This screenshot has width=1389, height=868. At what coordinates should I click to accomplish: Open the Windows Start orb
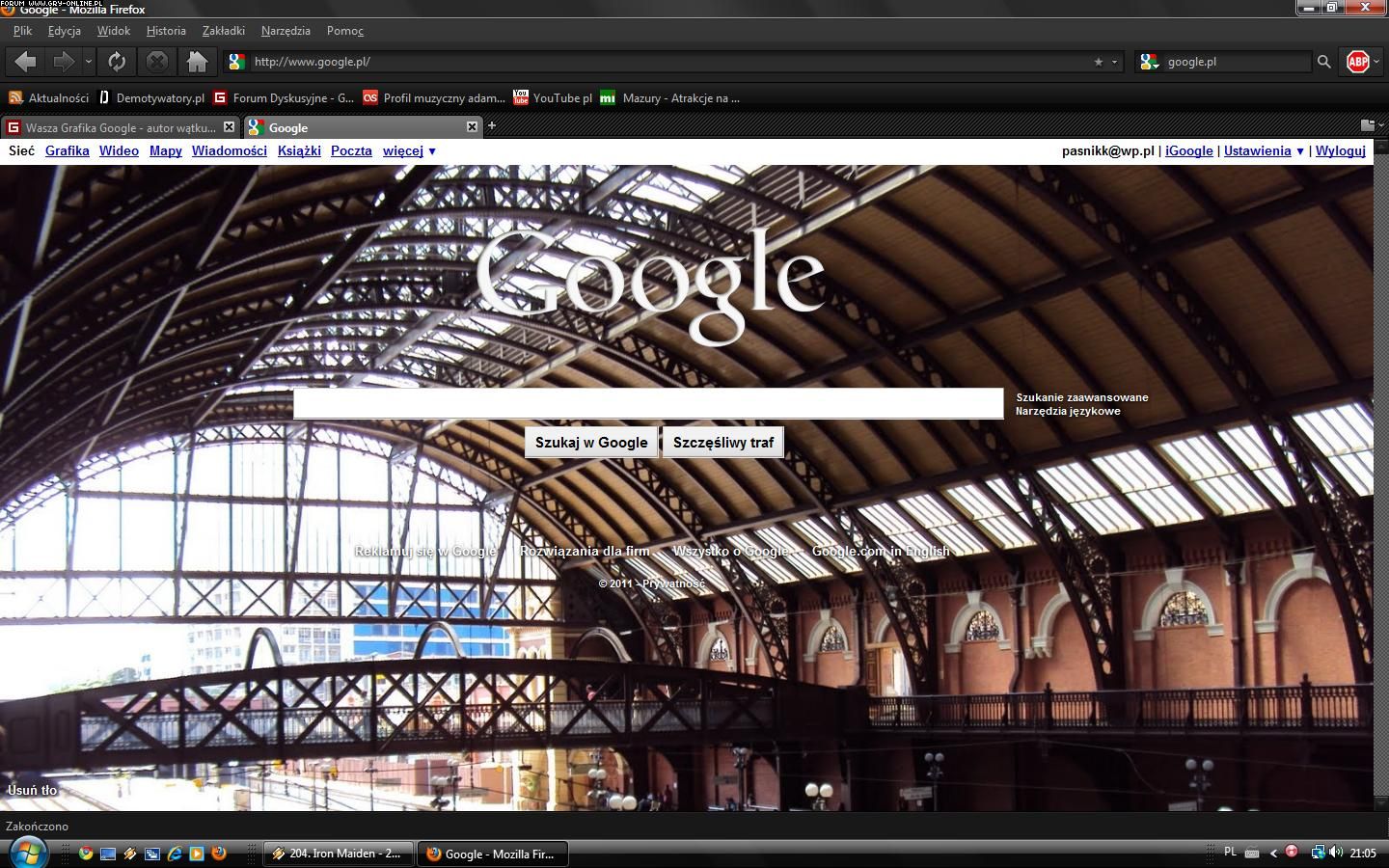[x=28, y=853]
